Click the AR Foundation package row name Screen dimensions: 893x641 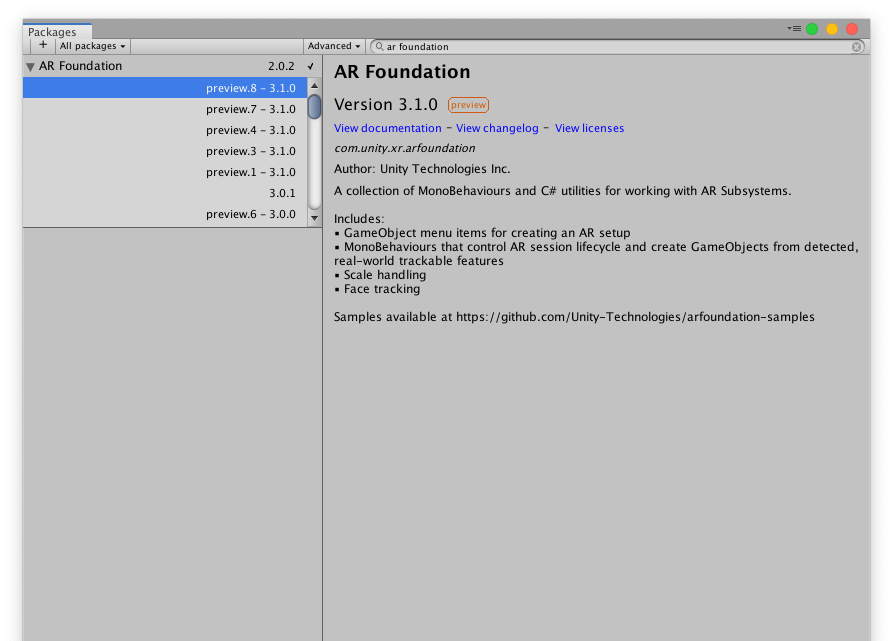coord(80,66)
